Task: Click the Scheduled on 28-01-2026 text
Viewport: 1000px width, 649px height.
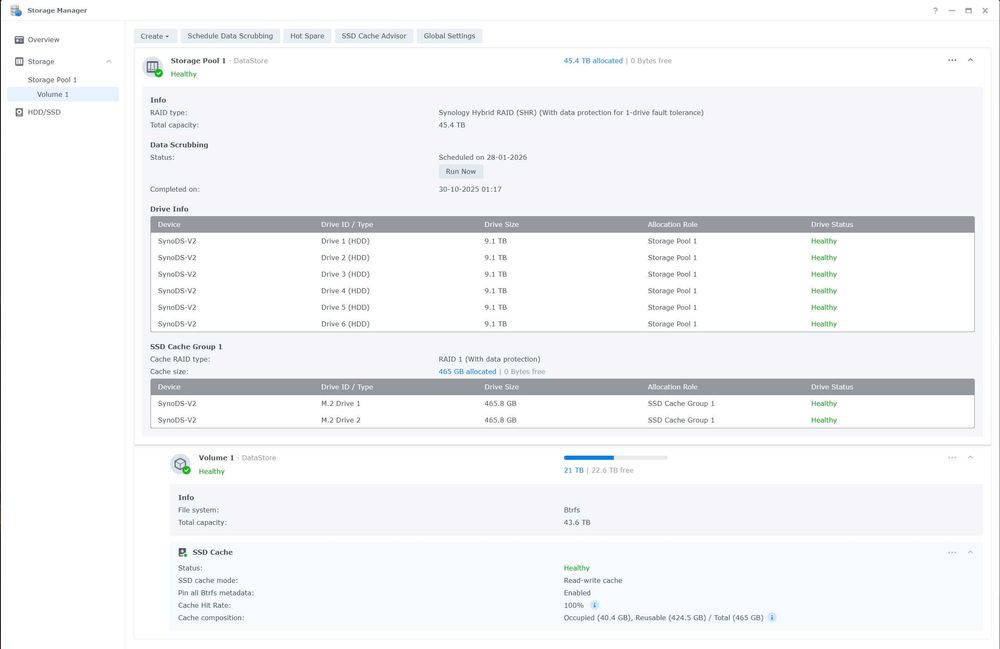Action: [x=482, y=157]
